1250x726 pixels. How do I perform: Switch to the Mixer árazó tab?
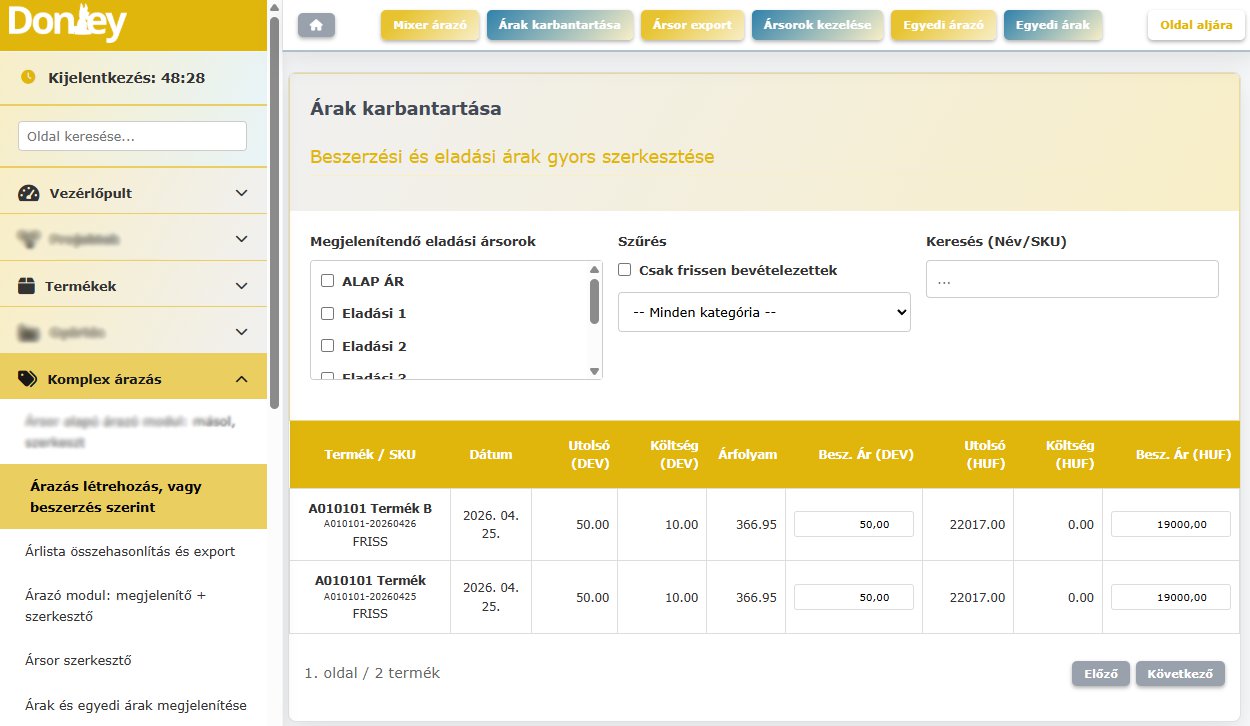pos(430,25)
